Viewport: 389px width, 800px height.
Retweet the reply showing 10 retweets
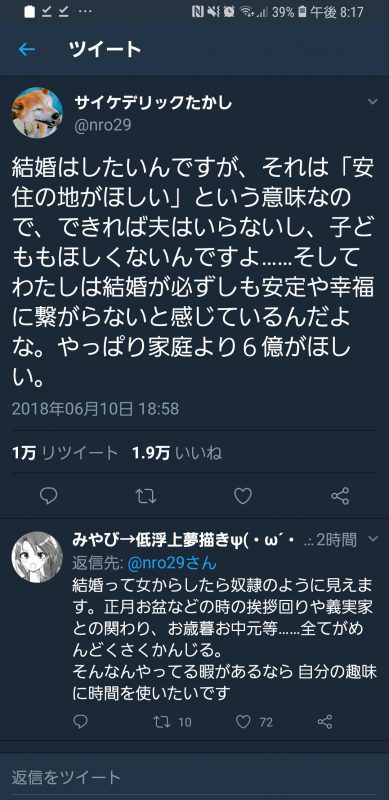click(x=173, y=722)
